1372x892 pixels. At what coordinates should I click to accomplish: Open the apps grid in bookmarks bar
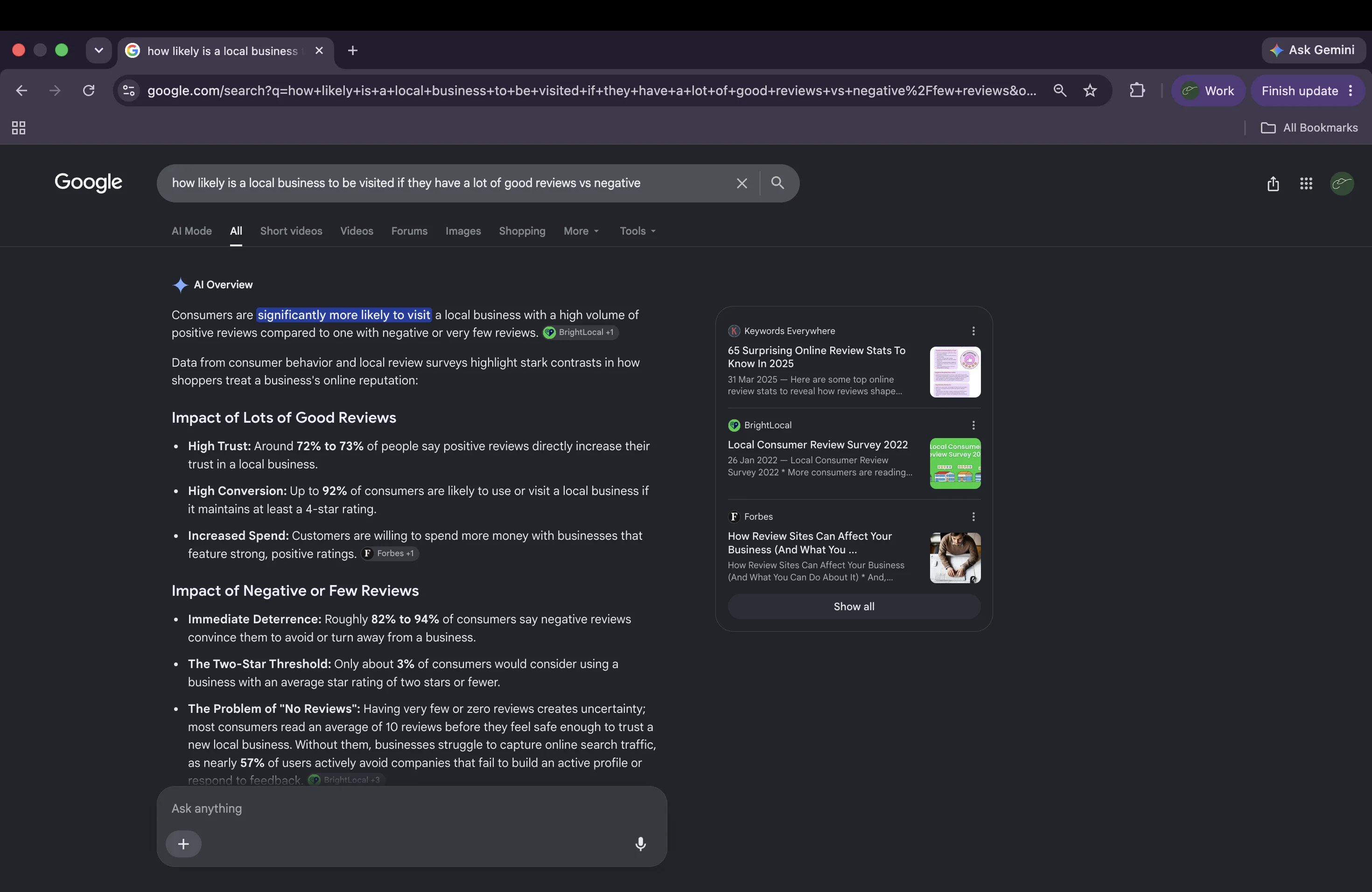[x=19, y=128]
